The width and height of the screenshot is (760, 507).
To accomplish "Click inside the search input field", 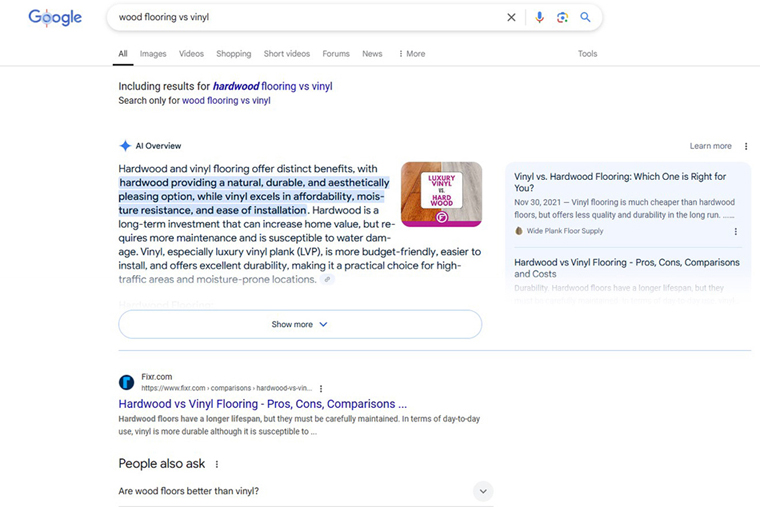I will (x=308, y=17).
